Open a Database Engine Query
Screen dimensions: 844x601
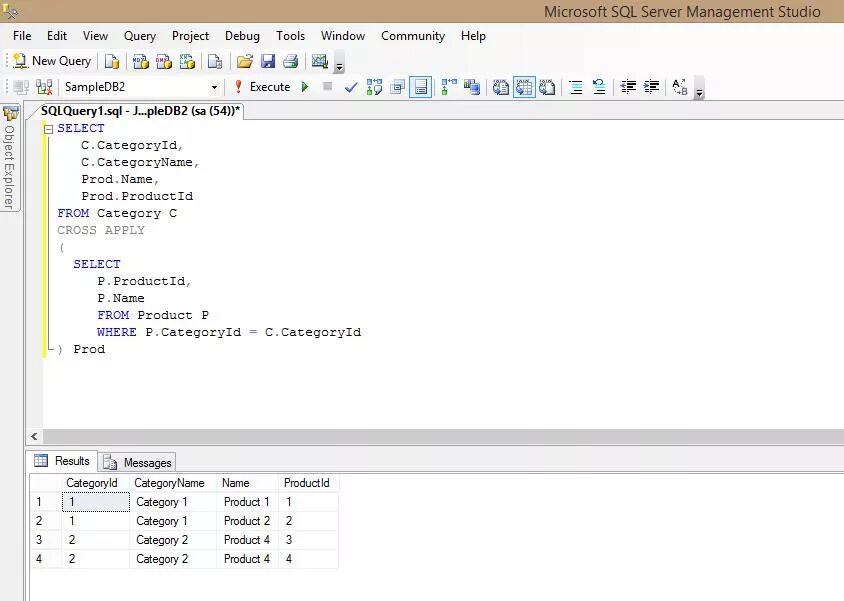112,61
